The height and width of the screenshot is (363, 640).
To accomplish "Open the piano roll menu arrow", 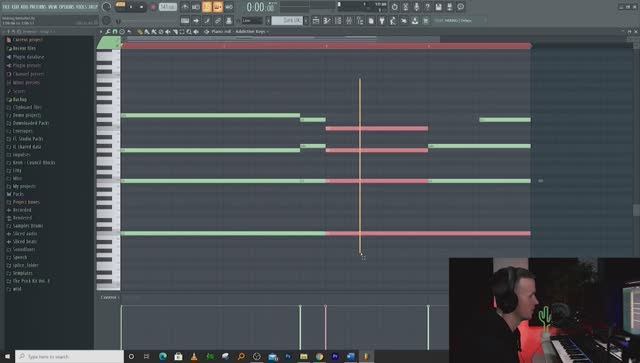I will (101, 31).
